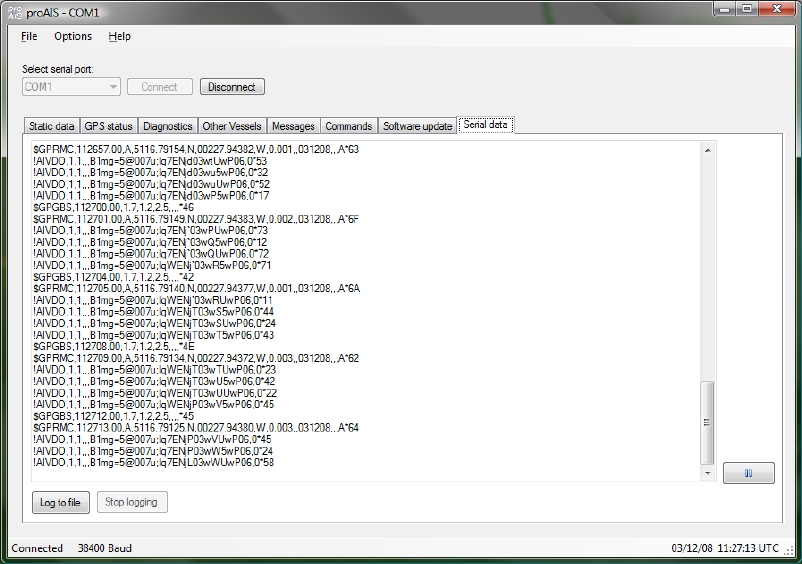The height and width of the screenshot is (564, 802).
Task: Click the proAIS title bar icon
Action: coord(15,13)
